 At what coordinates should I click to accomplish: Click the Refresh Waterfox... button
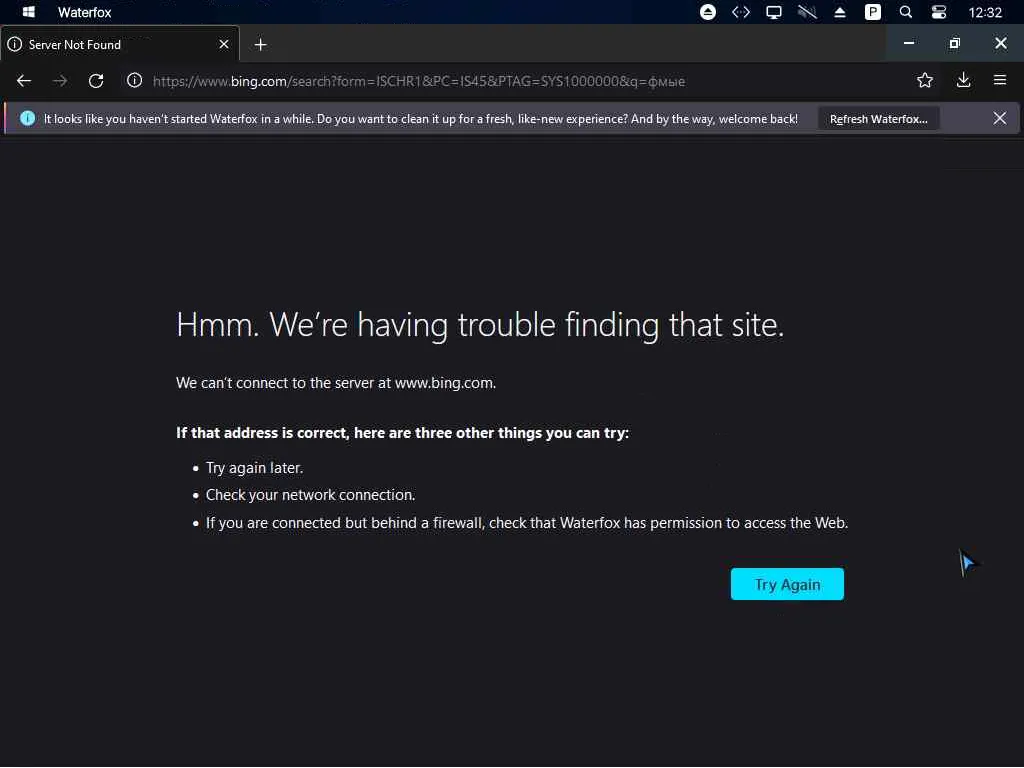pyautogui.click(x=878, y=119)
